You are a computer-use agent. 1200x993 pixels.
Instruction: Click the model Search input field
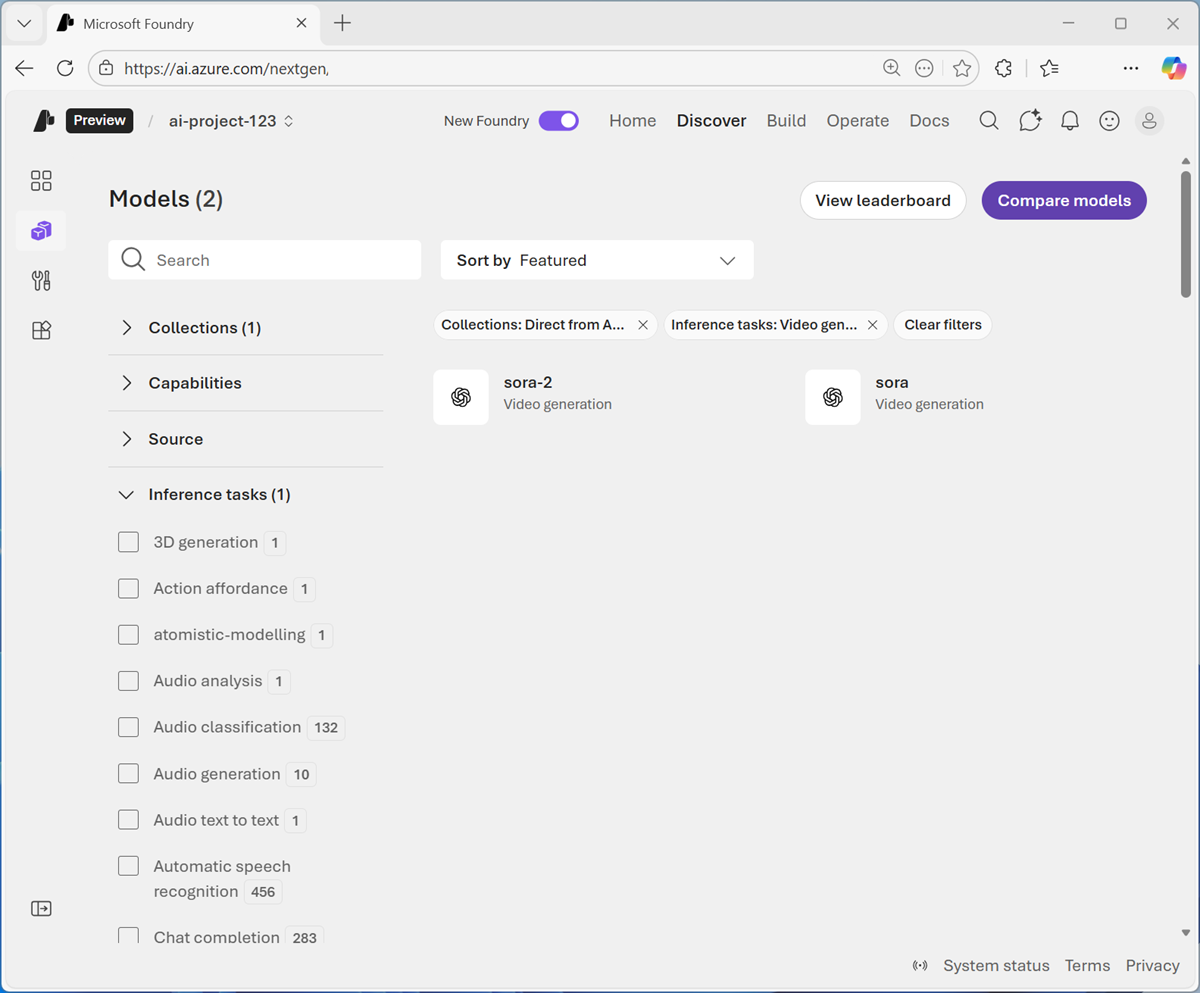pos(280,260)
